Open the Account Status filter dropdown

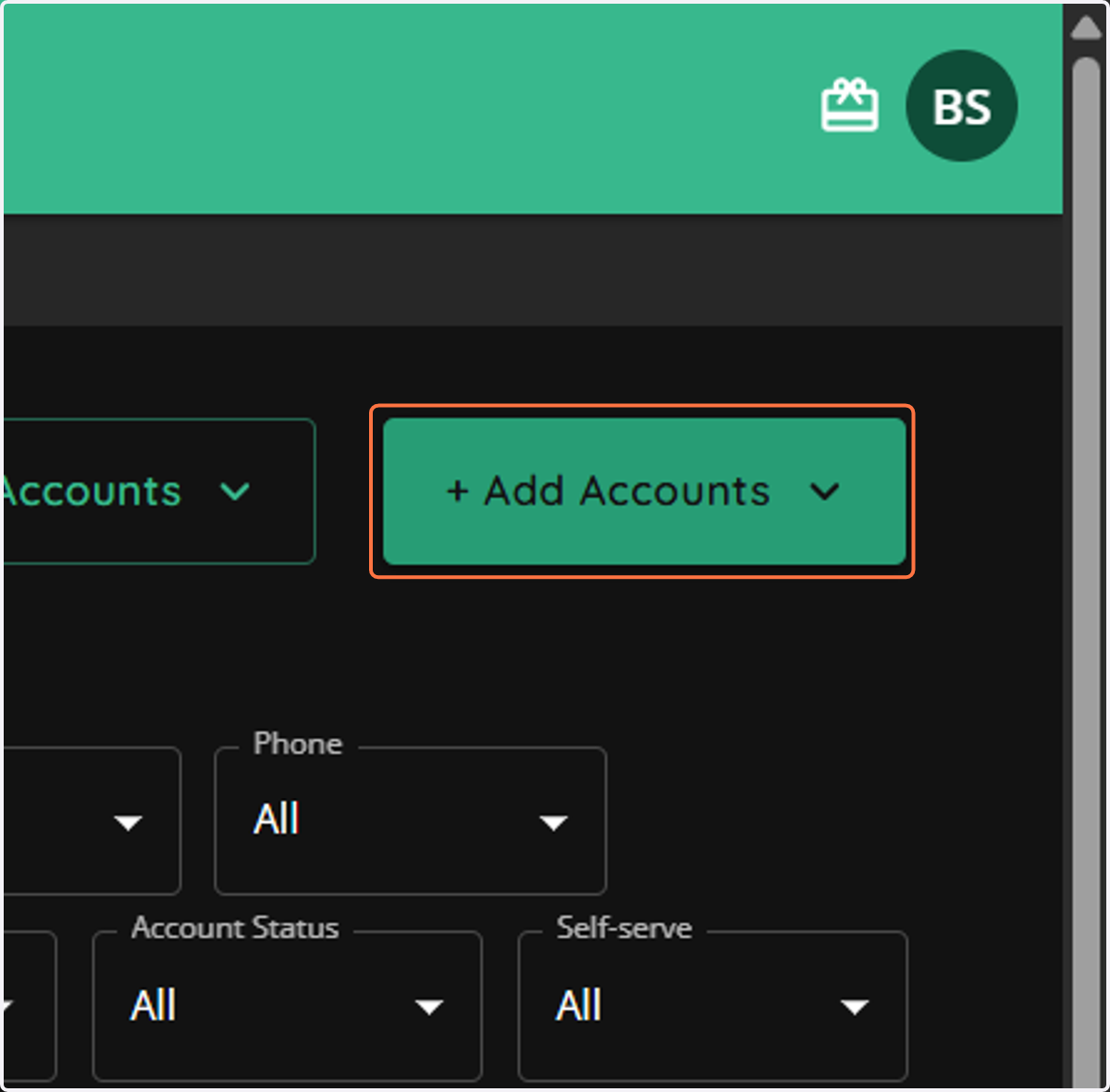click(288, 1006)
